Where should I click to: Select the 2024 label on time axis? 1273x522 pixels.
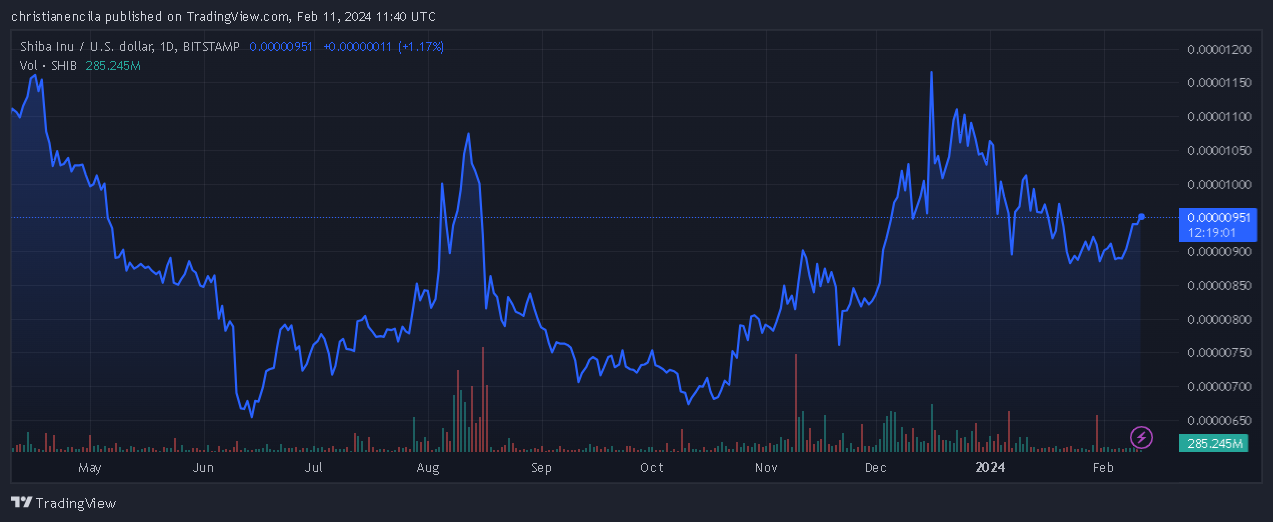(x=990, y=467)
